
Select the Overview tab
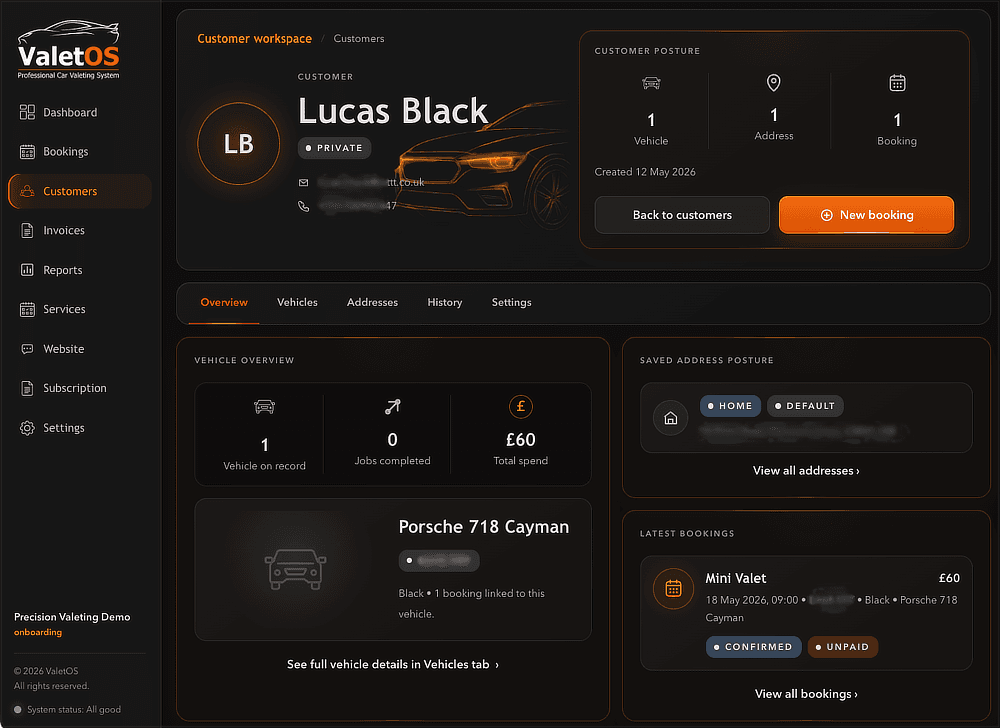coord(224,302)
